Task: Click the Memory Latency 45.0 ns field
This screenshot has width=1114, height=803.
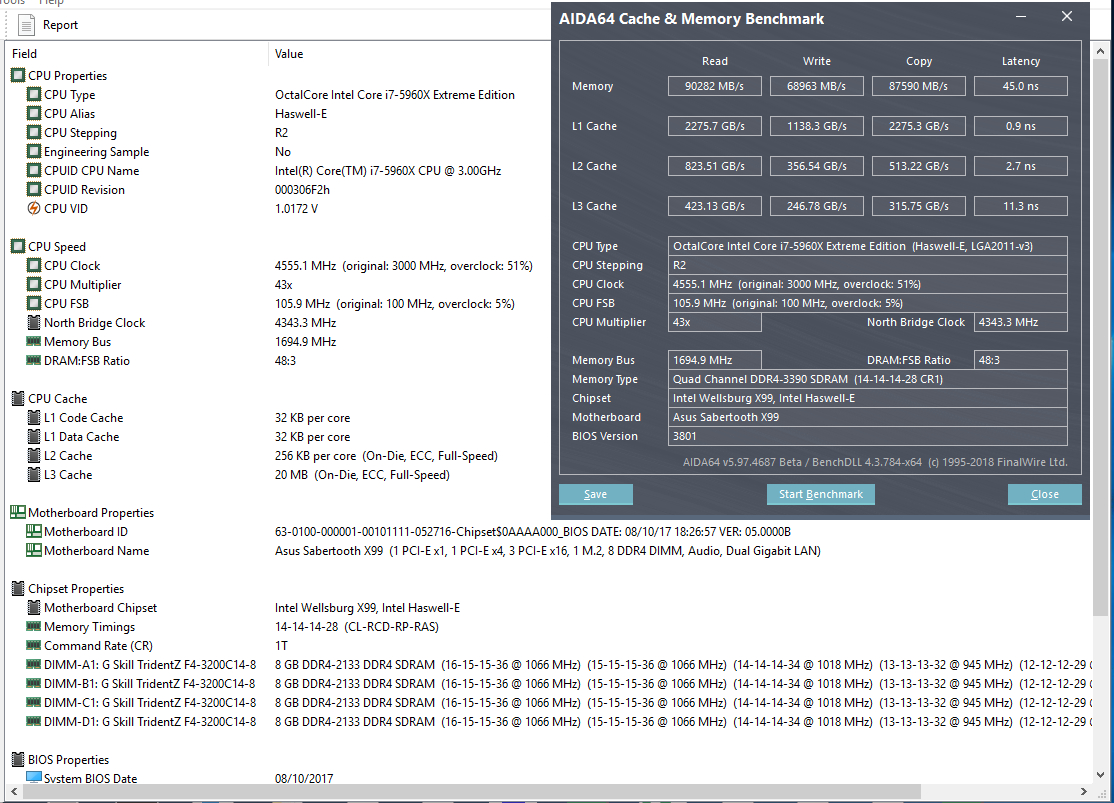Action: click(x=1021, y=86)
